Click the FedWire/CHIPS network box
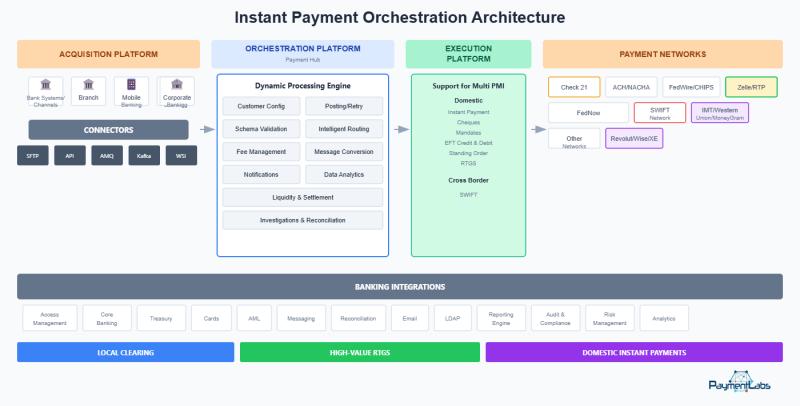 tap(691, 87)
